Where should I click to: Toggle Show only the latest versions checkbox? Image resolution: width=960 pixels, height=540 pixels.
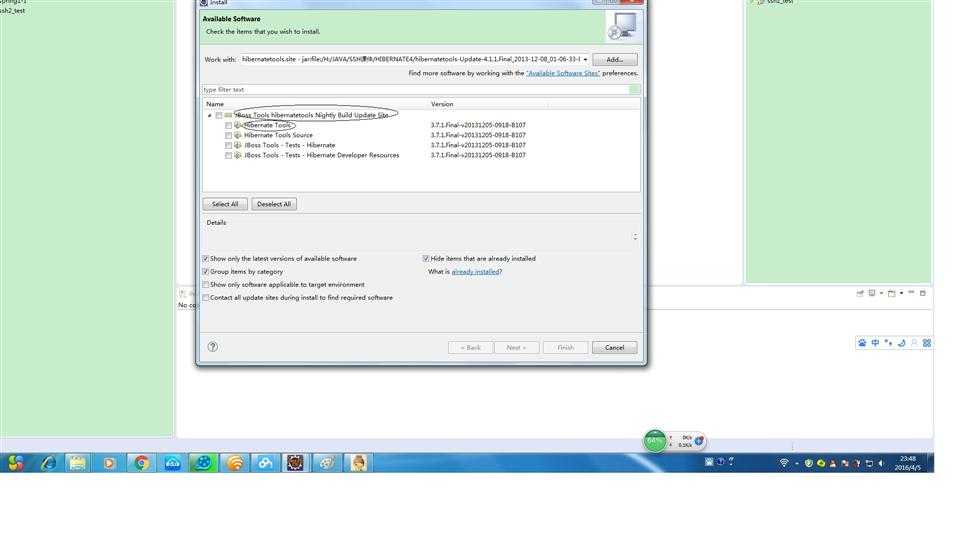pos(206,258)
